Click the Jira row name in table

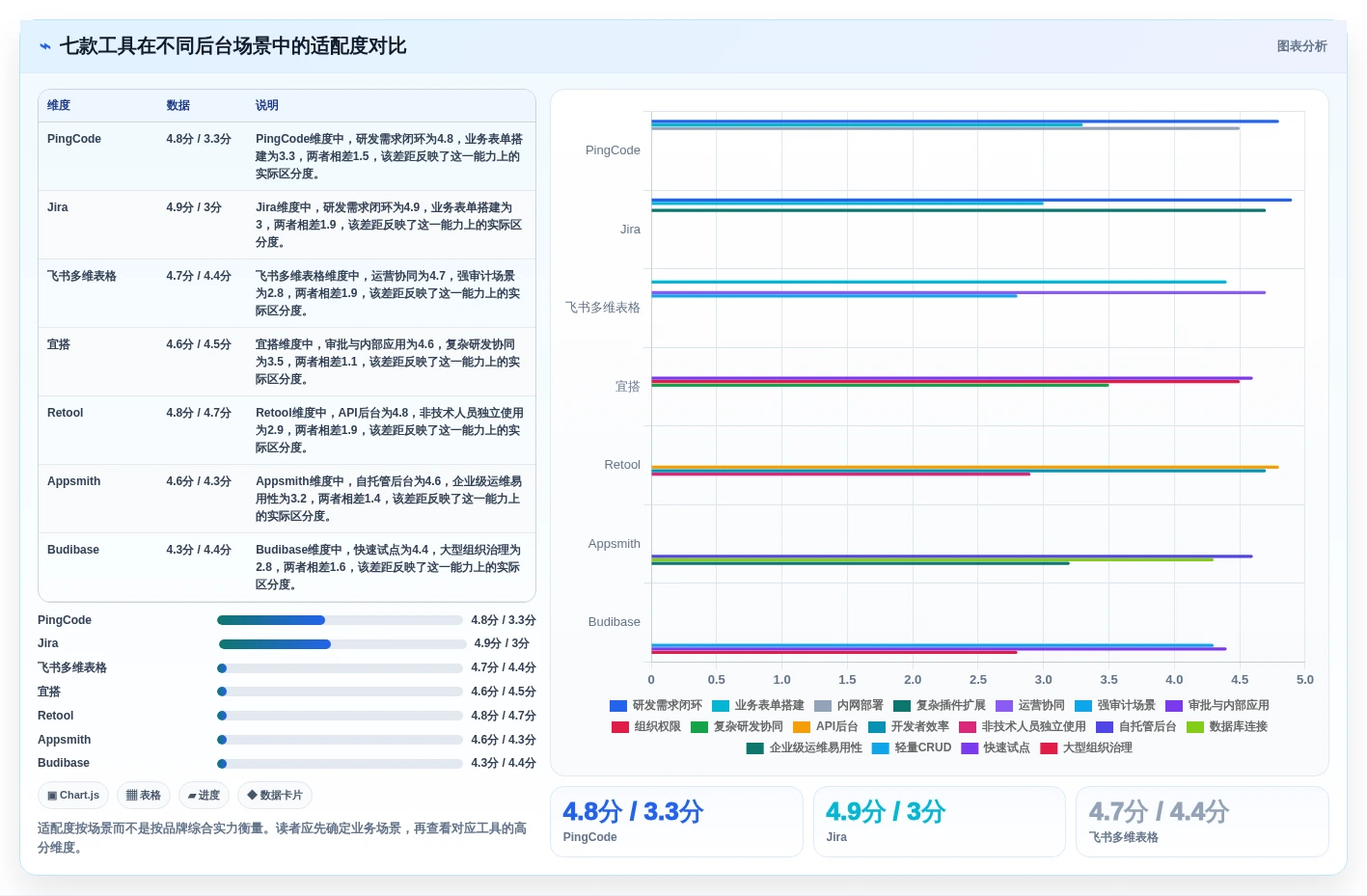pyautogui.click(x=58, y=207)
